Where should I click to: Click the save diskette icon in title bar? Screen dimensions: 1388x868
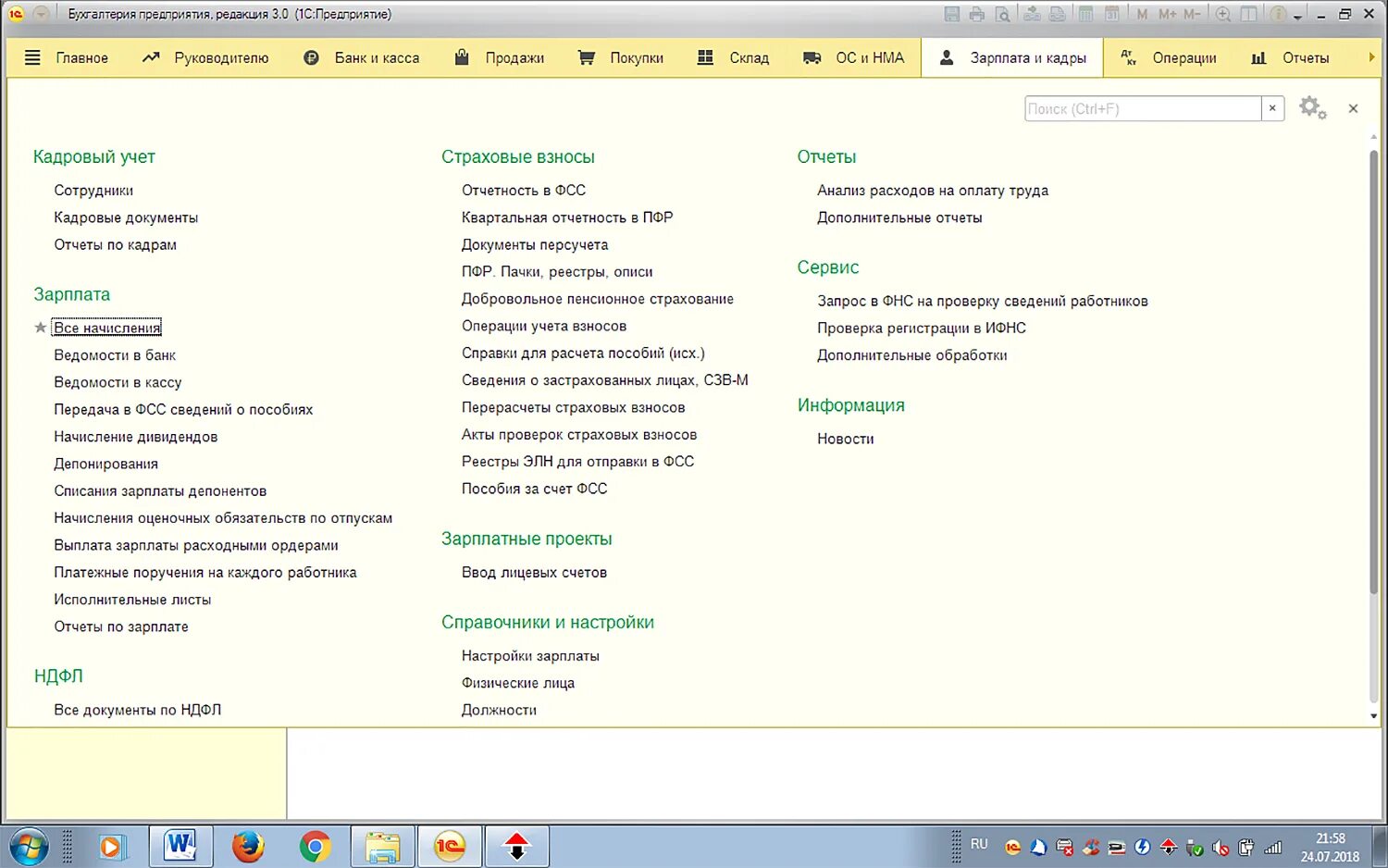(x=951, y=14)
